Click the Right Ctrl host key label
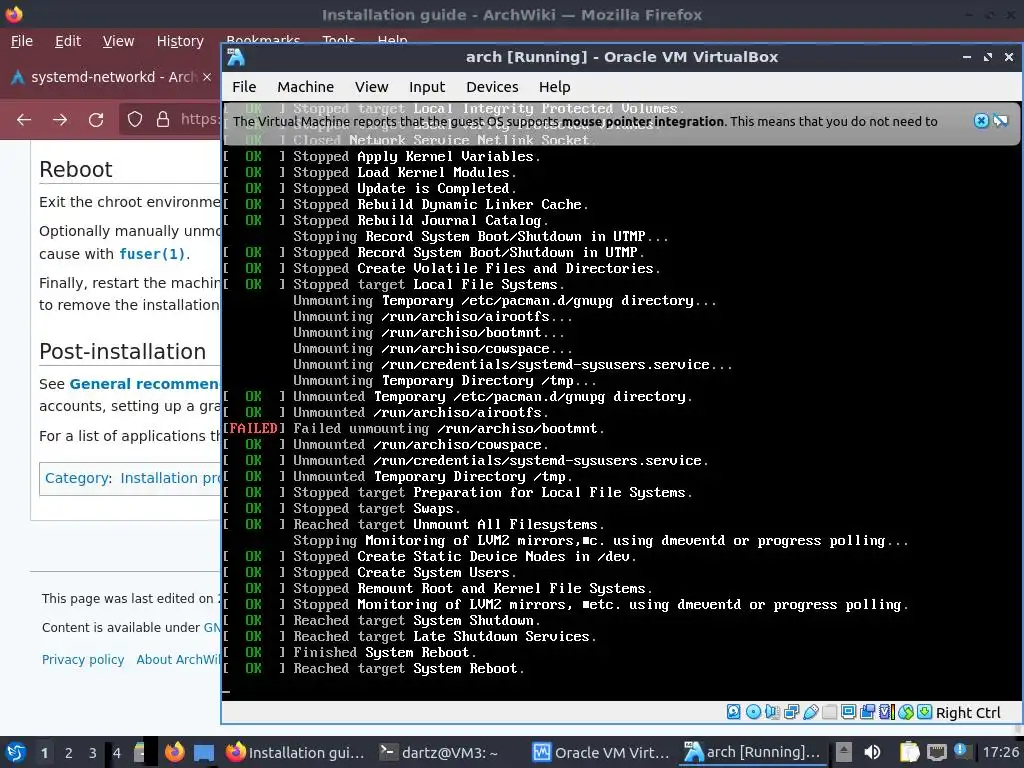The width and height of the screenshot is (1024, 768). 968,712
